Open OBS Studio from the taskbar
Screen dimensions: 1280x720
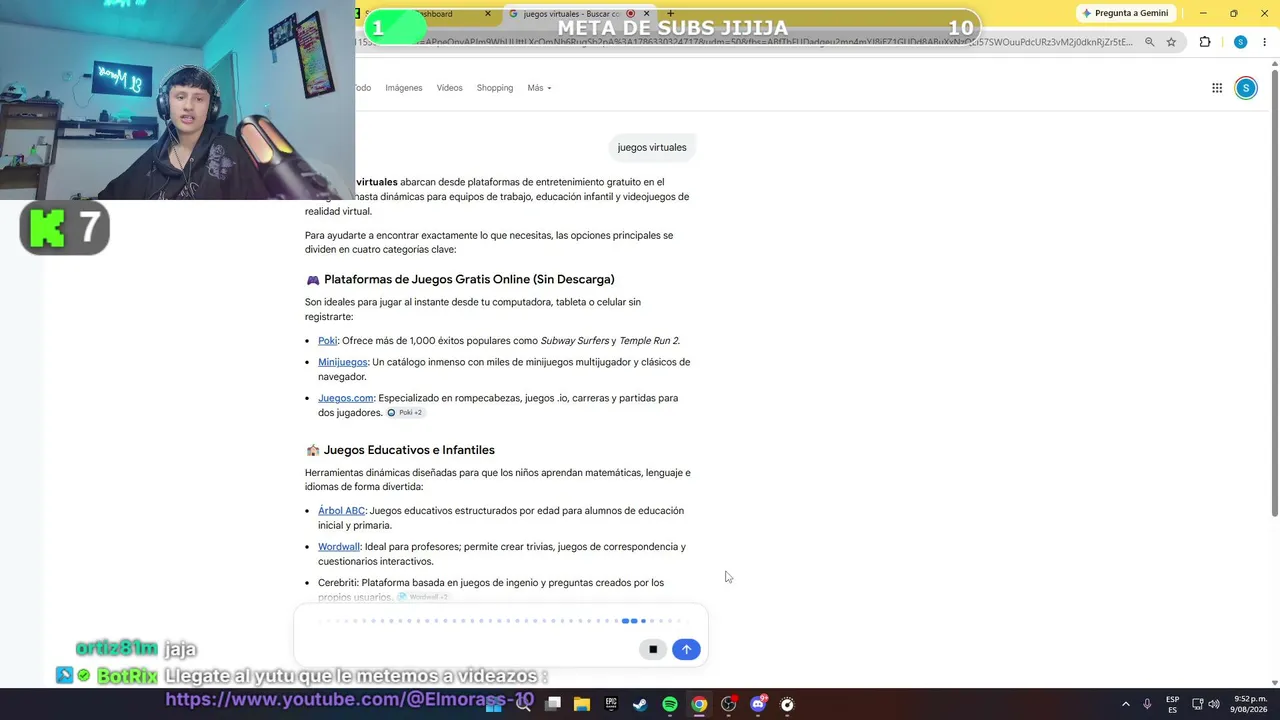tap(728, 704)
